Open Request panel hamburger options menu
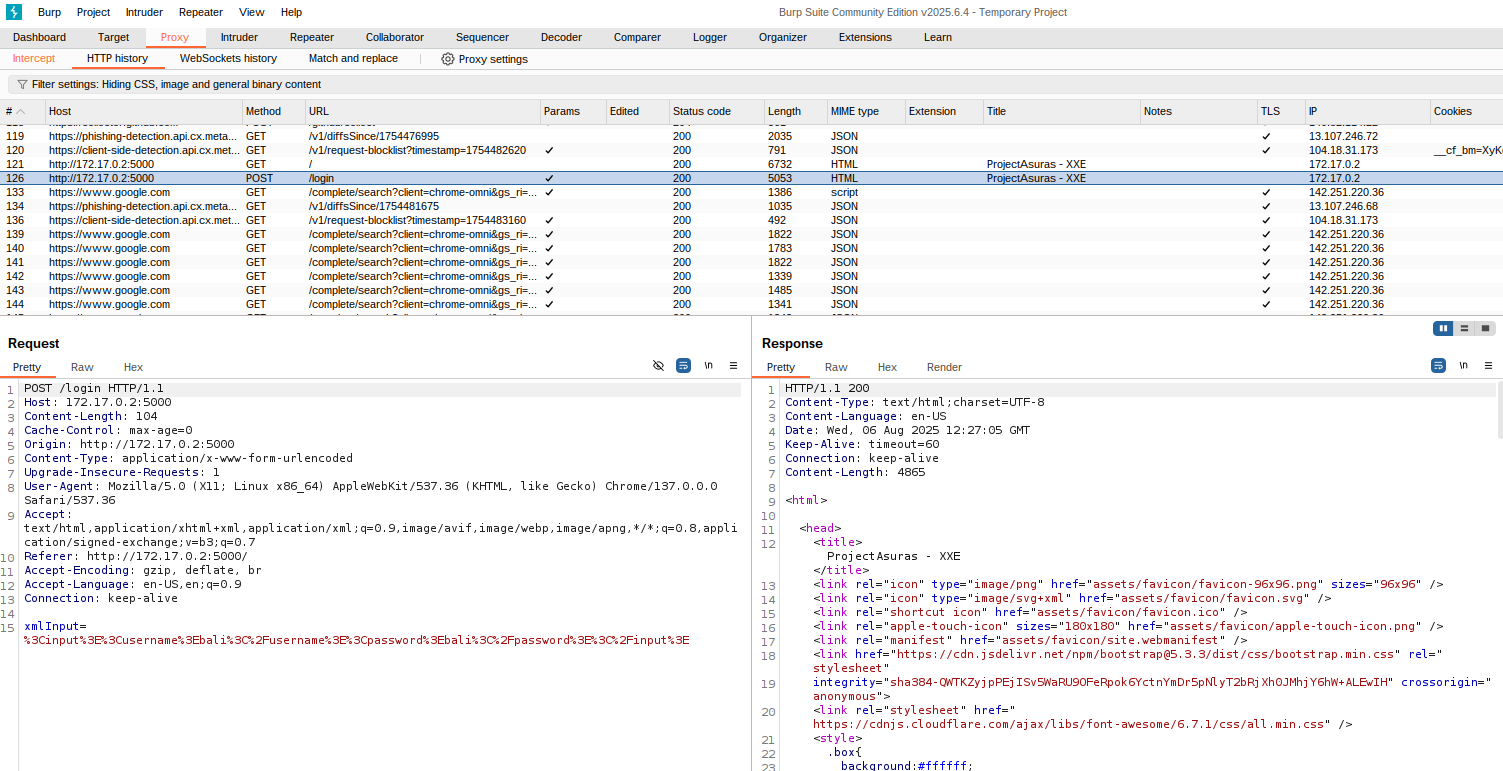The image size is (1503, 771). (x=733, y=366)
